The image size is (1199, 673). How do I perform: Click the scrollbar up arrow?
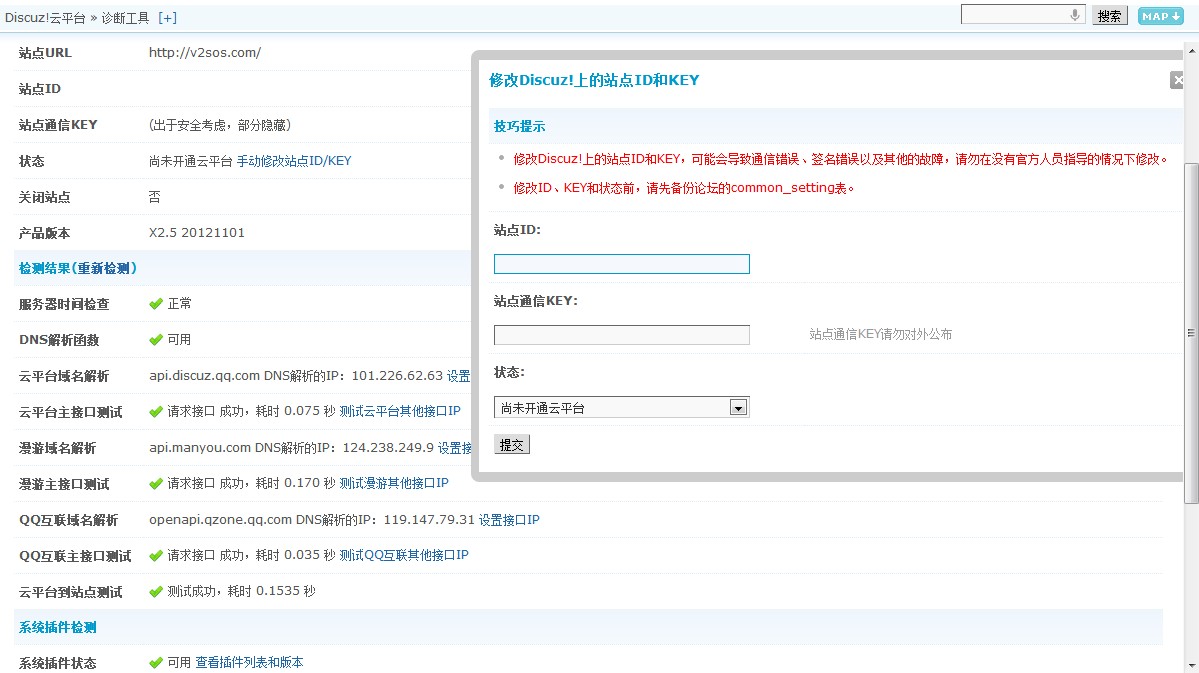click(x=1191, y=51)
